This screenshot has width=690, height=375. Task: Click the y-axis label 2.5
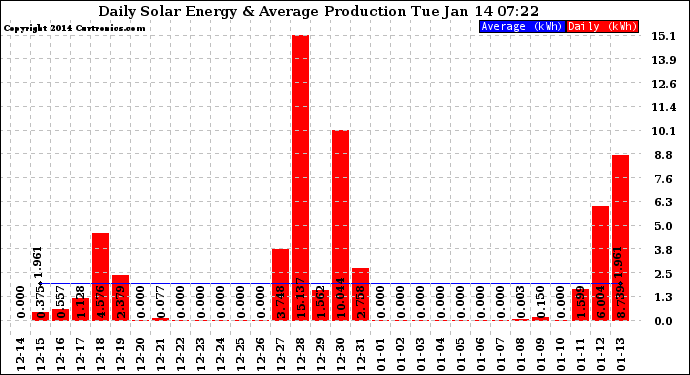click(663, 274)
